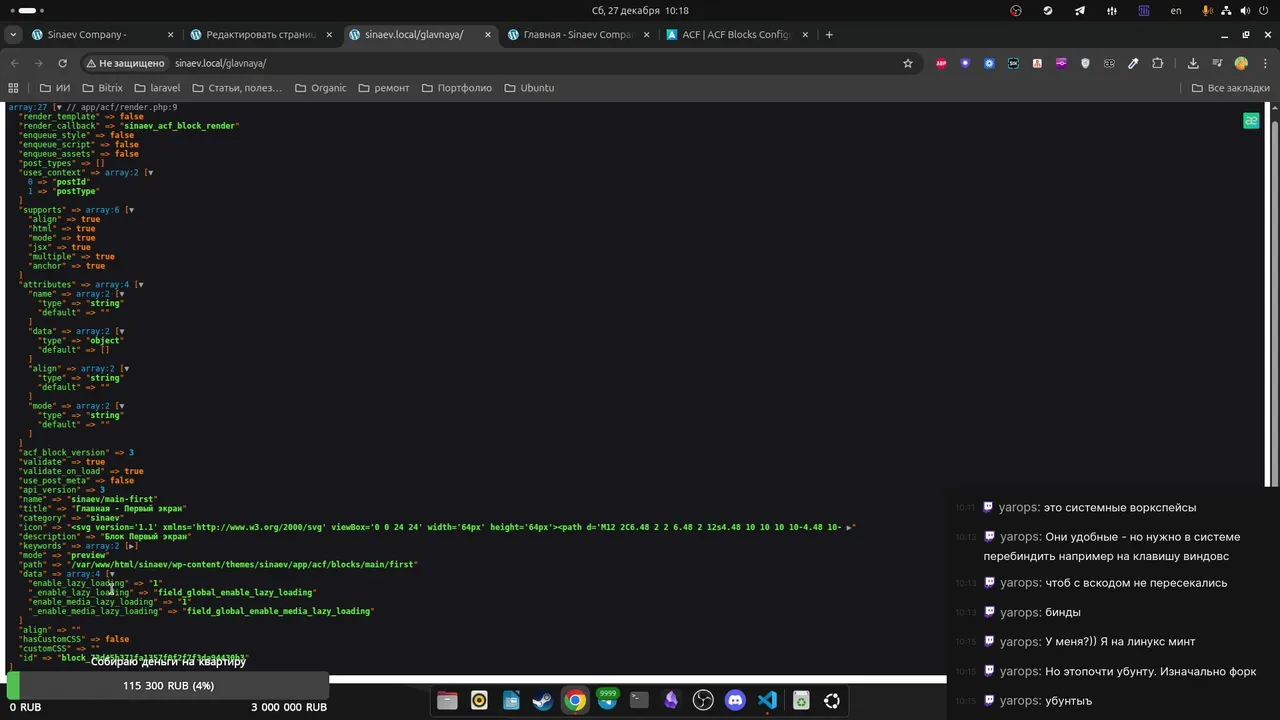This screenshot has width=1280, height=720.
Task: Switch to the 'Редактировать страницу' tab
Action: [x=262, y=34]
